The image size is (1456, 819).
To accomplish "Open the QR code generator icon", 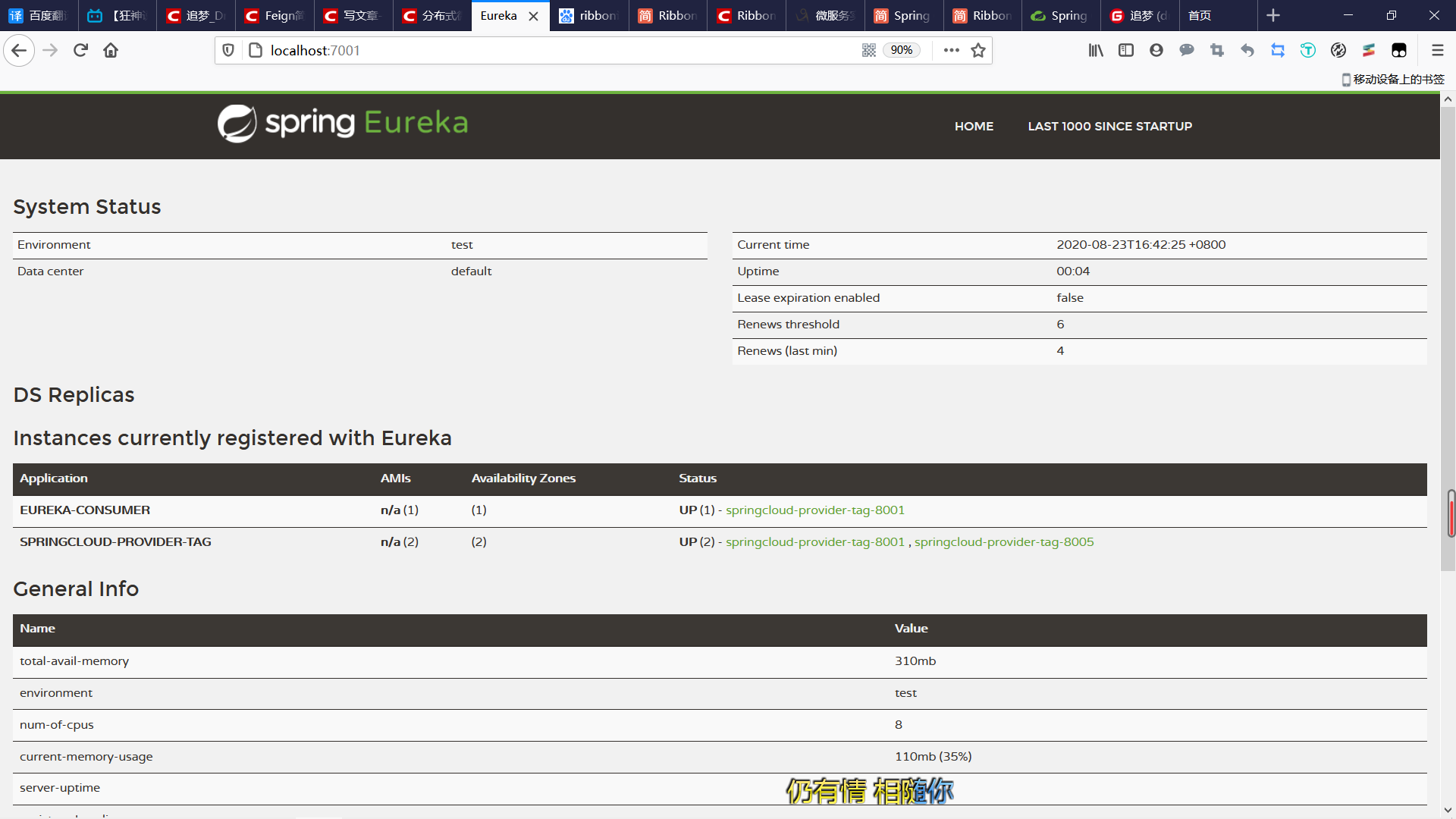I will [x=869, y=50].
